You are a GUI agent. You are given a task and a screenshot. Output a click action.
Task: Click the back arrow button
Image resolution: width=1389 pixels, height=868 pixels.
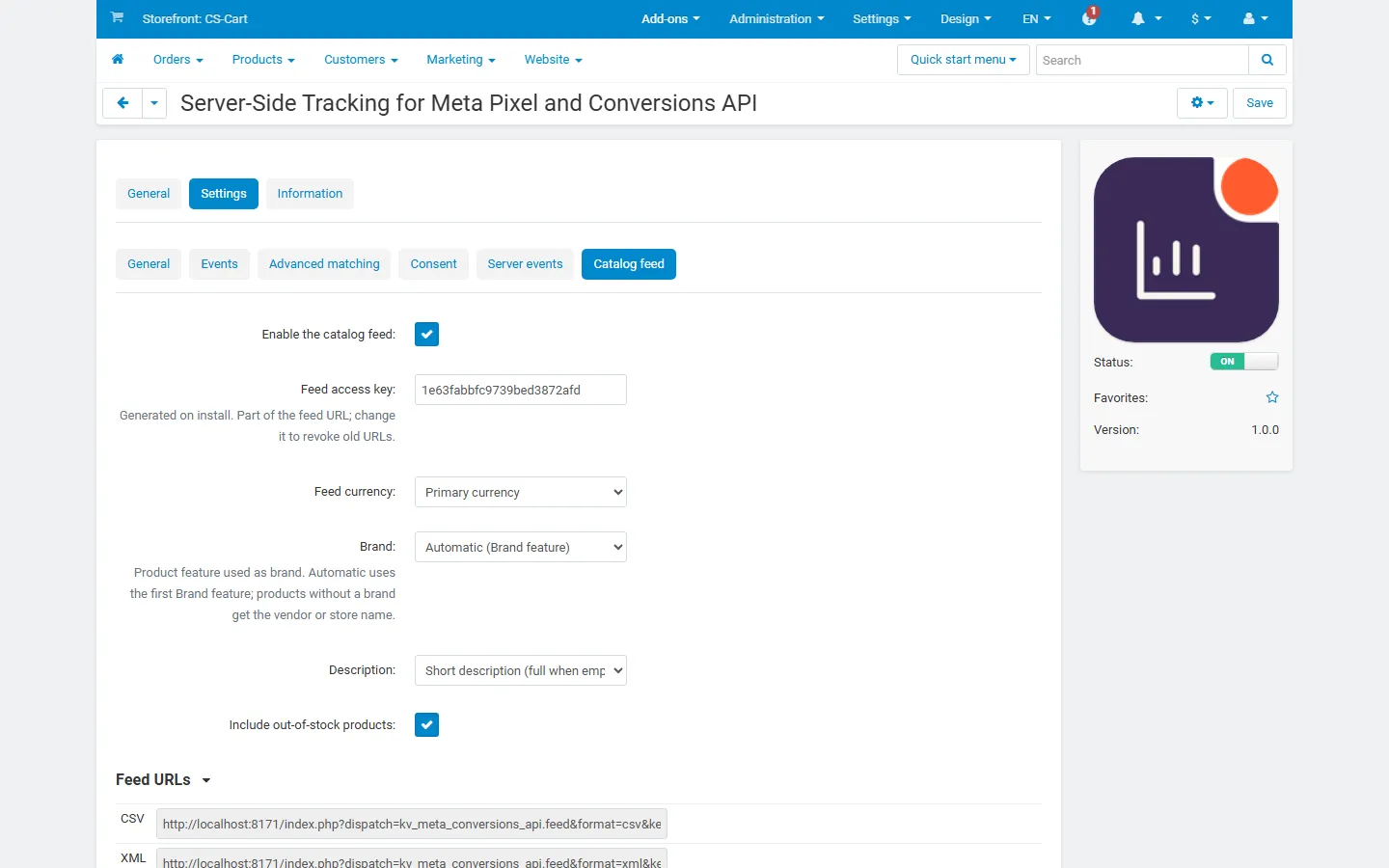click(x=123, y=103)
